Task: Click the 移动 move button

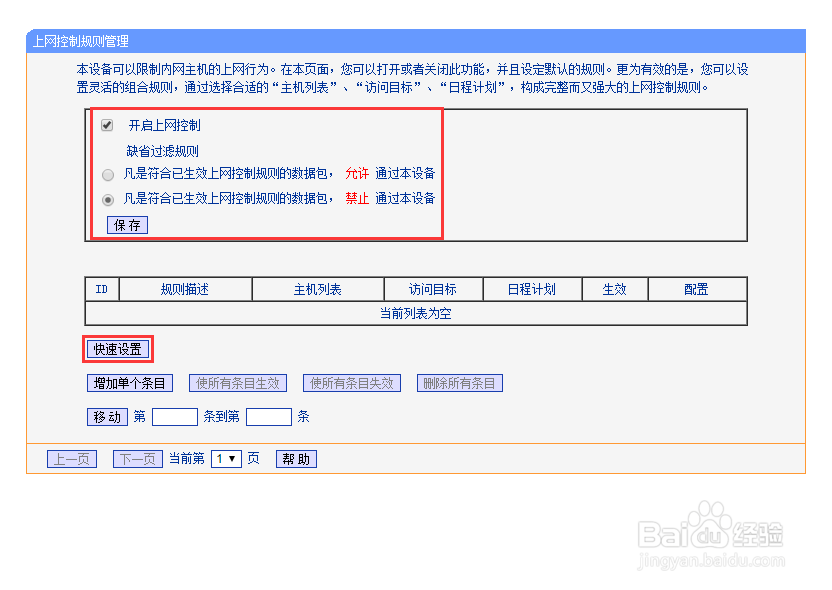Action: pyautogui.click(x=107, y=416)
